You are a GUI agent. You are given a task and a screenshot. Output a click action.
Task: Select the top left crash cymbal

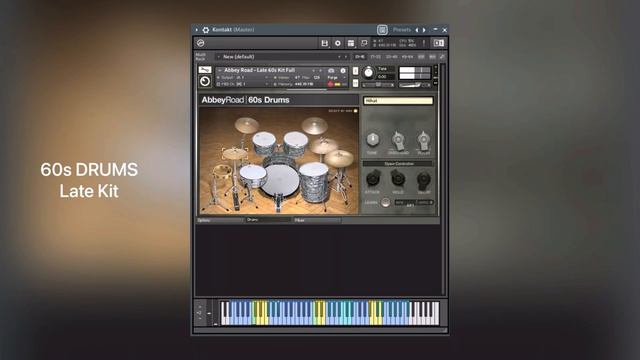coord(247,125)
